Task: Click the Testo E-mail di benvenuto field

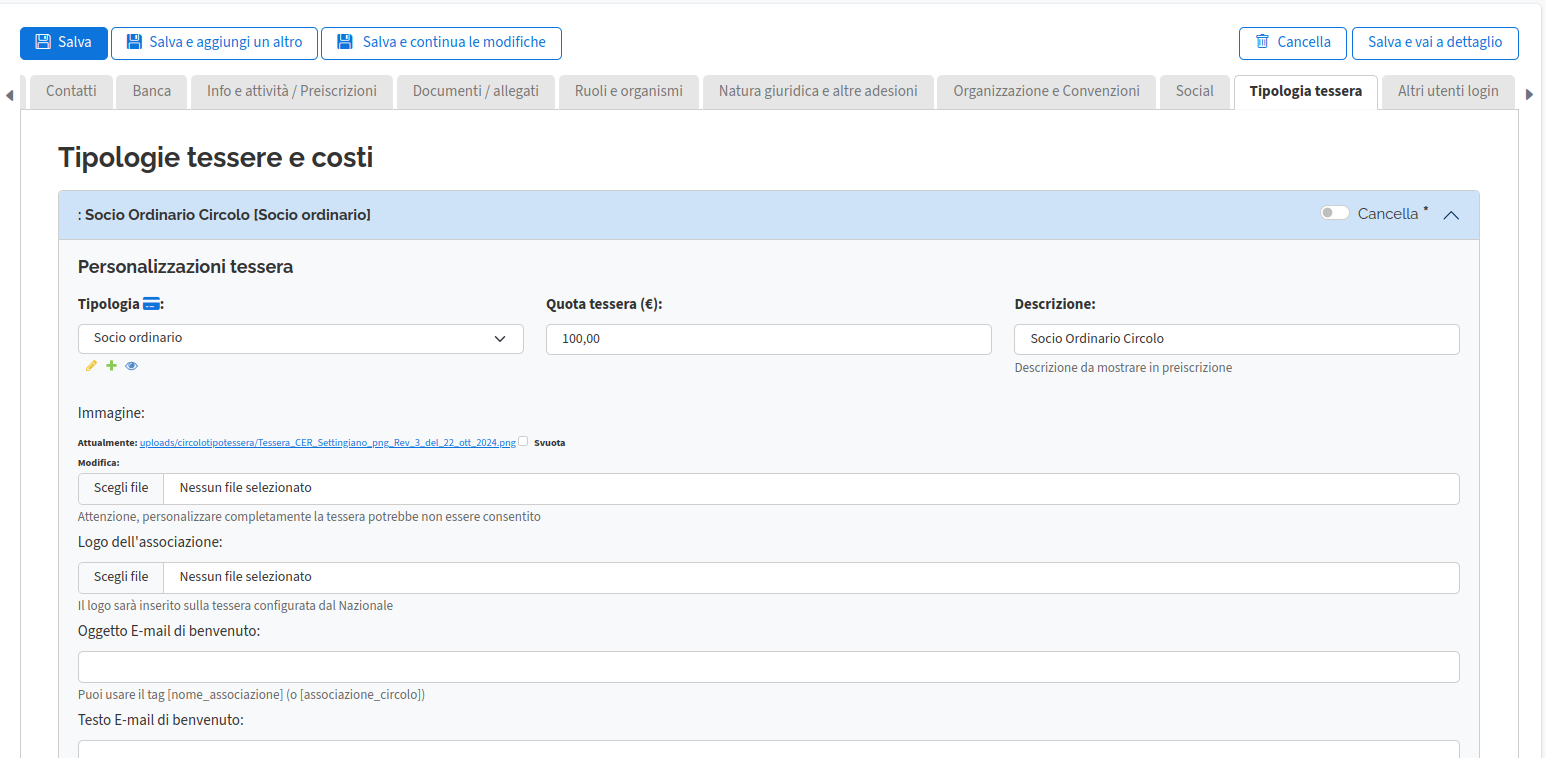Action: click(769, 749)
